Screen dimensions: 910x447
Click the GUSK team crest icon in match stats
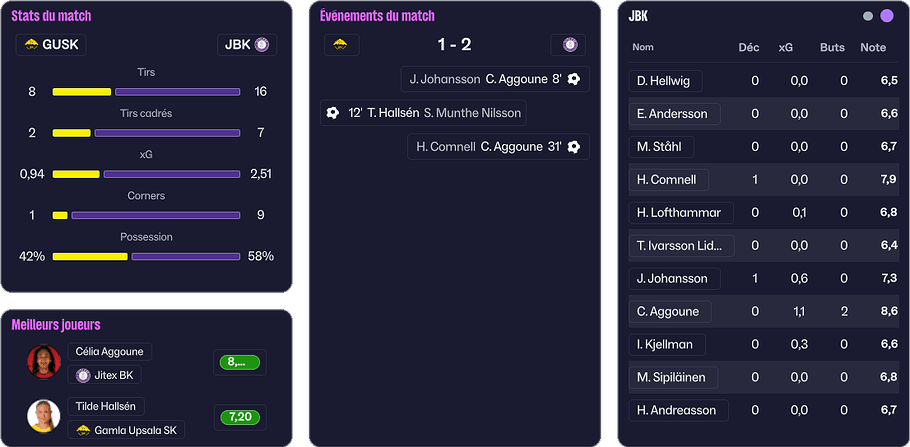31,45
